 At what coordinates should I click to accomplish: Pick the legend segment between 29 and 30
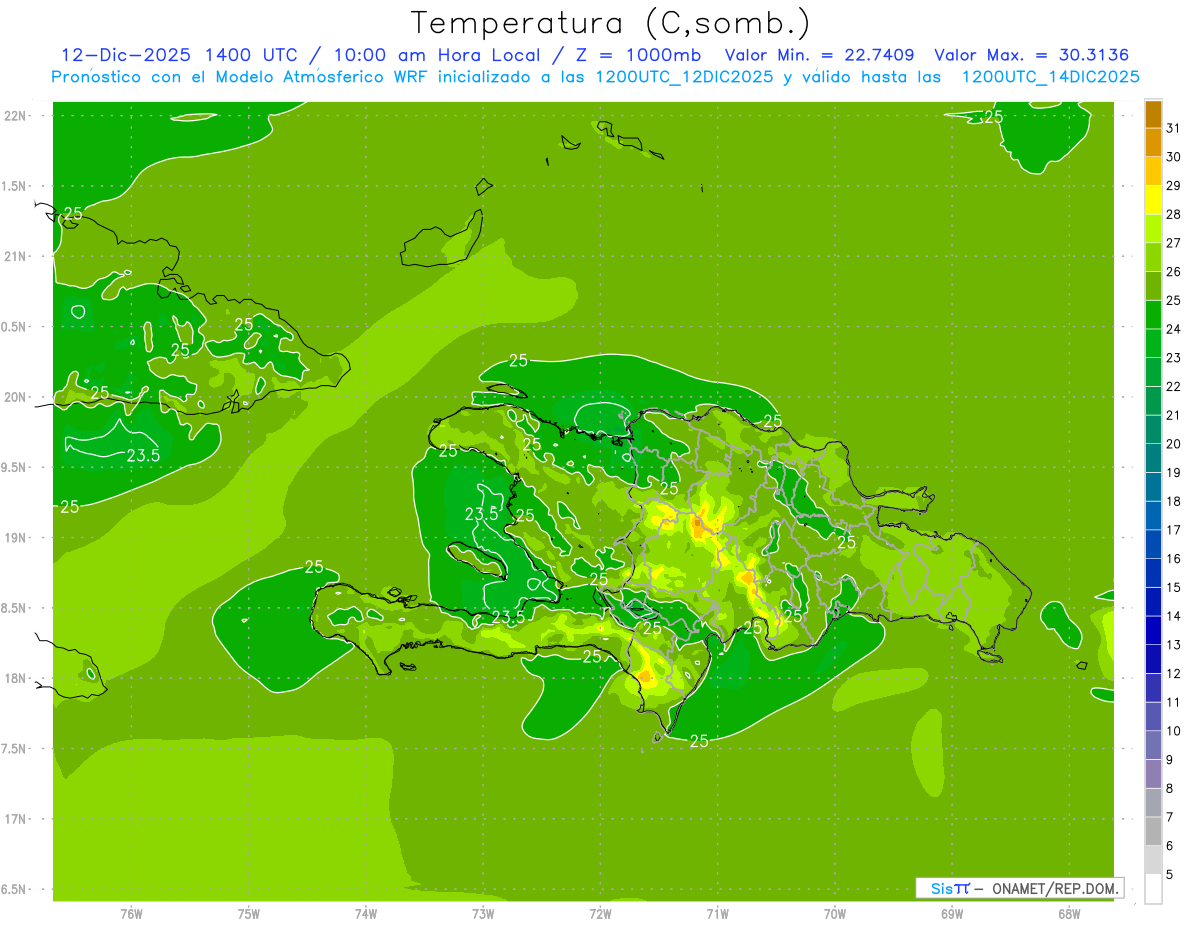pyautogui.click(x=1153, y=172)
